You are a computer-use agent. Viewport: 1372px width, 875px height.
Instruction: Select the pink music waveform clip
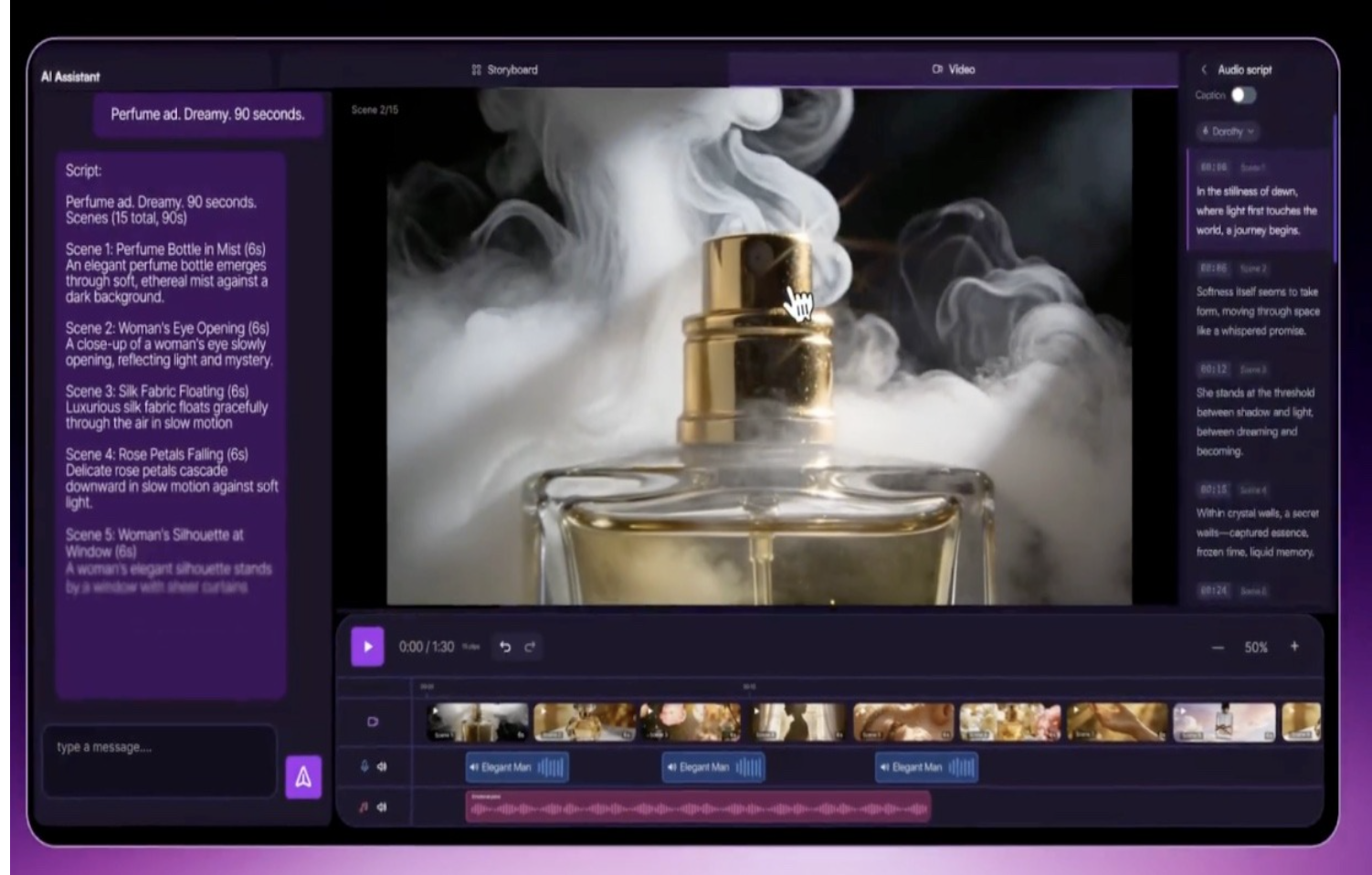tap(698, 807)
